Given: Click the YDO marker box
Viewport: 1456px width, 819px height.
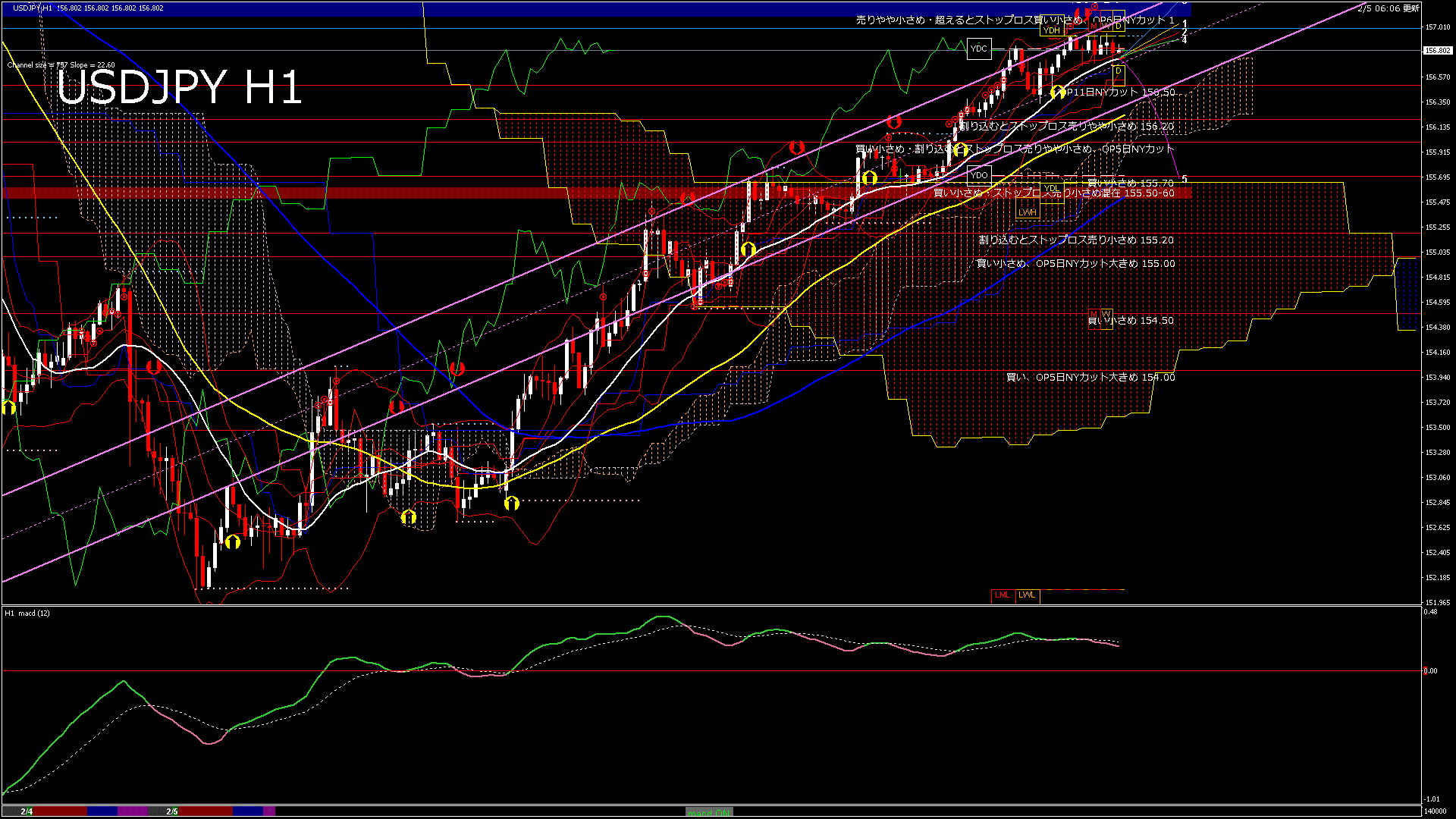Looking at the screenshot, I should [x=979, y=175].
